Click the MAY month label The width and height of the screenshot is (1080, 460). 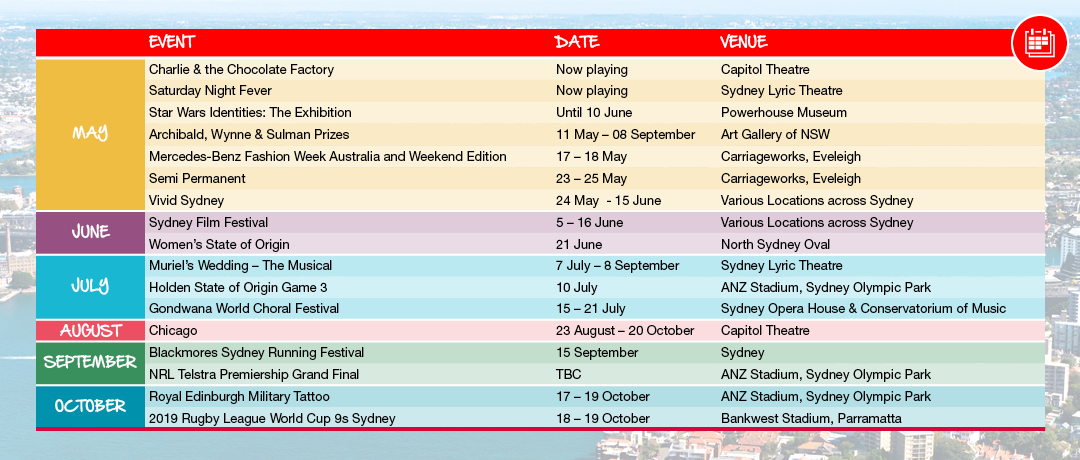(x=90, y=133)
